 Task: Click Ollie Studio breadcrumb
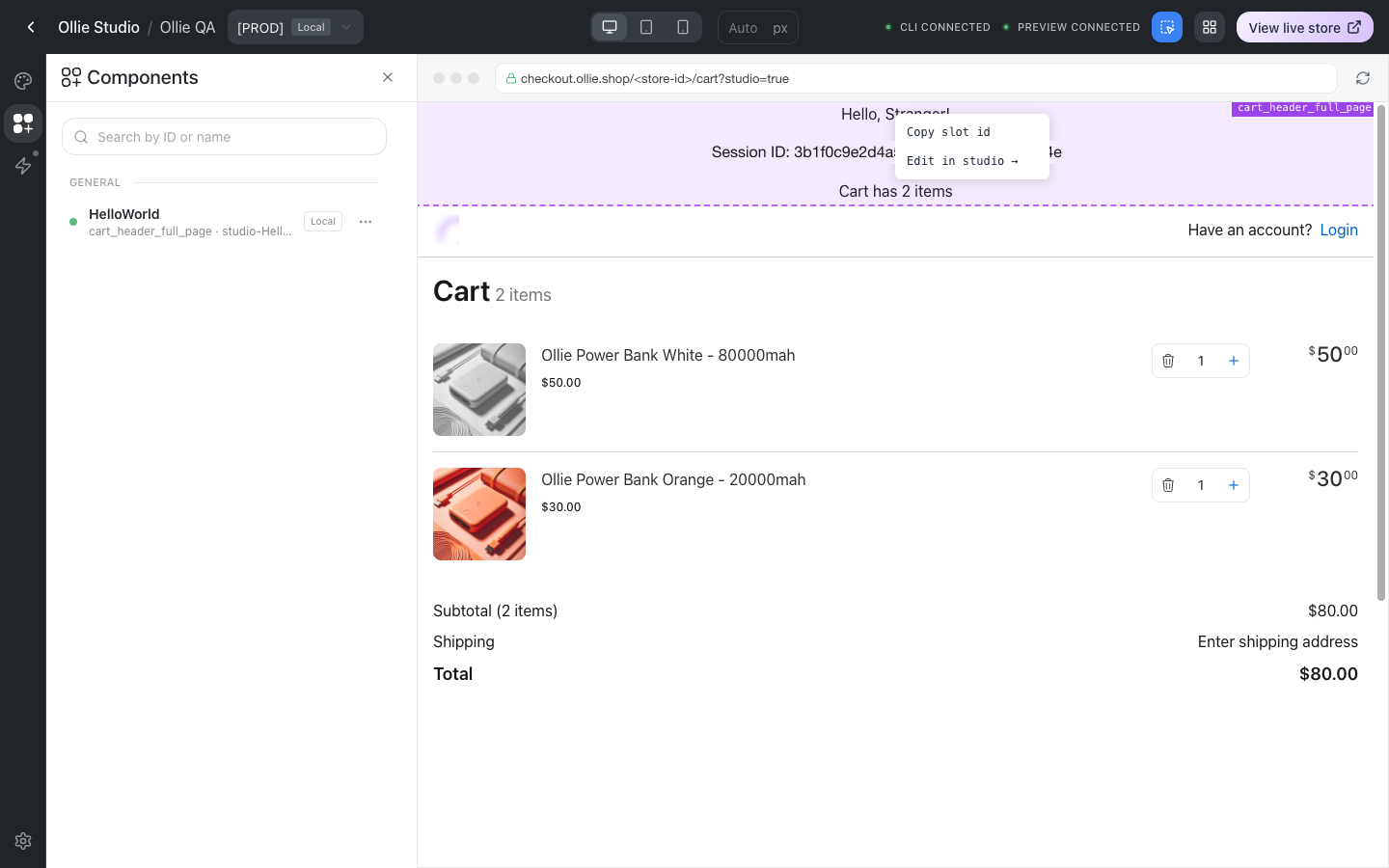pyautogui.click(x=98, y=27)
